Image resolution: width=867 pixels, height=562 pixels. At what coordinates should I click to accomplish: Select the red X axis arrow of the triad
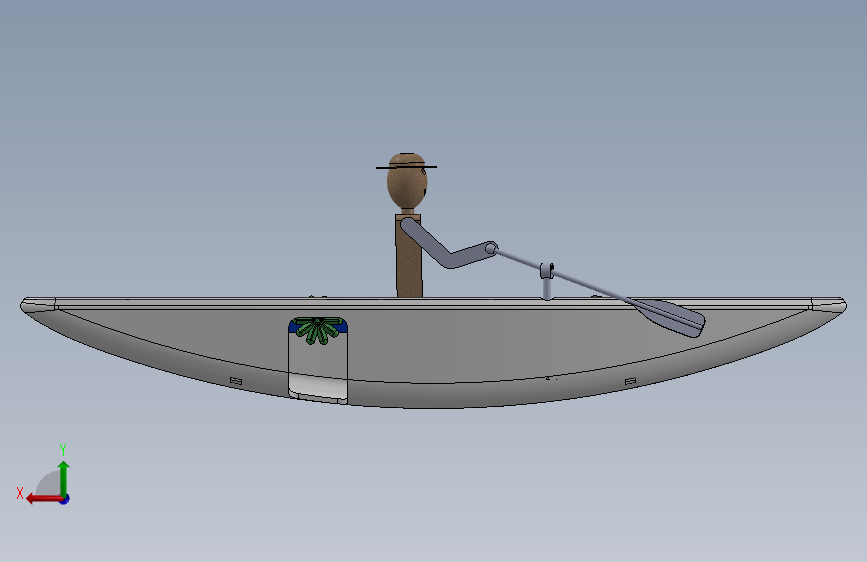43,499
